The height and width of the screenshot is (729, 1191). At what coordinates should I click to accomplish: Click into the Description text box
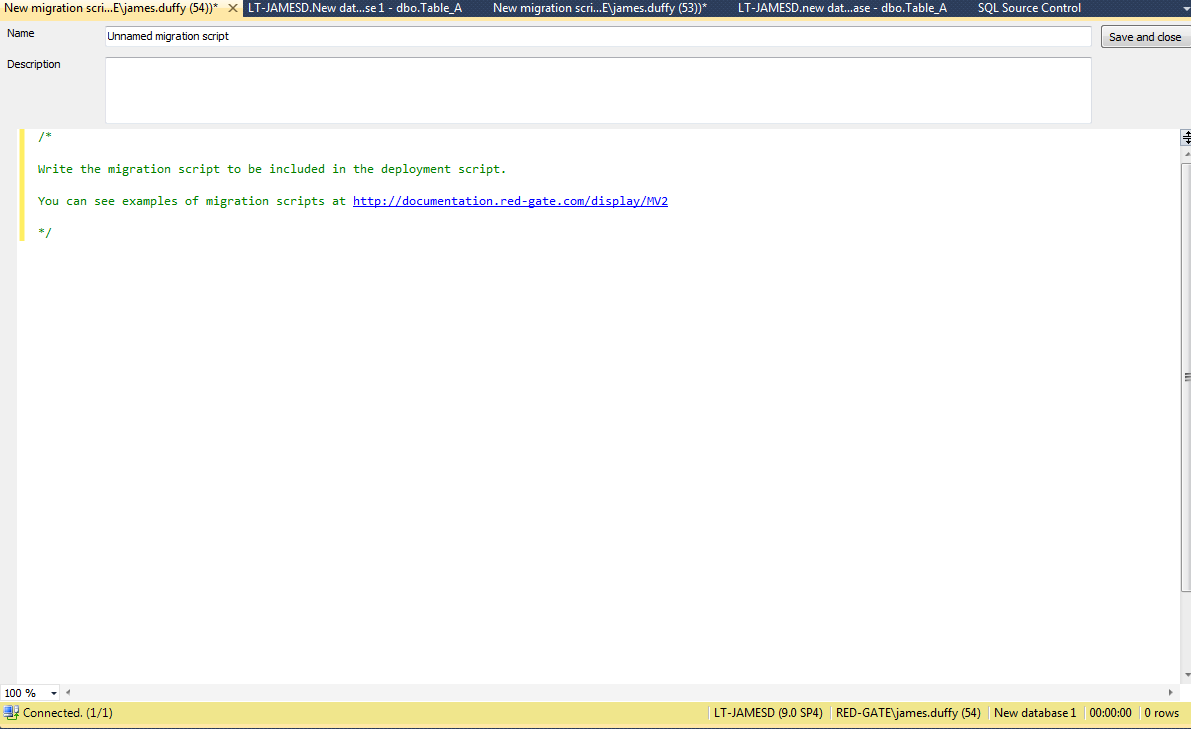click(597, 90)
